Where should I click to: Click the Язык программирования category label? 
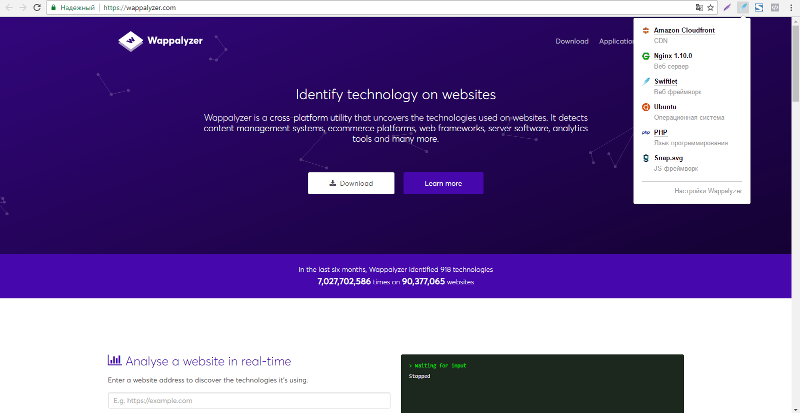[691, 143]
